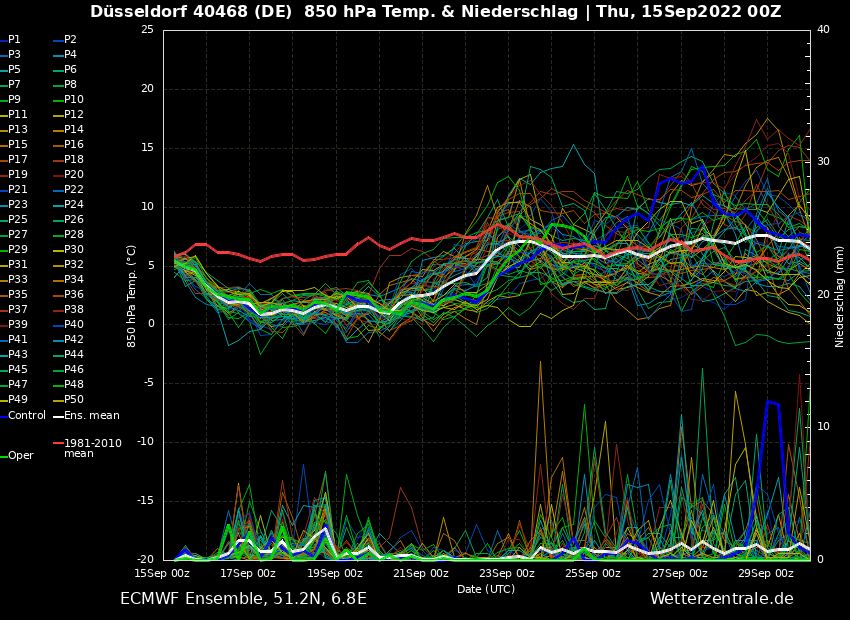Image resolution: width=850 pixels, height=620 pixels.
Task: Select the 15Sep 00z date tick
Action: pos(162,573)
